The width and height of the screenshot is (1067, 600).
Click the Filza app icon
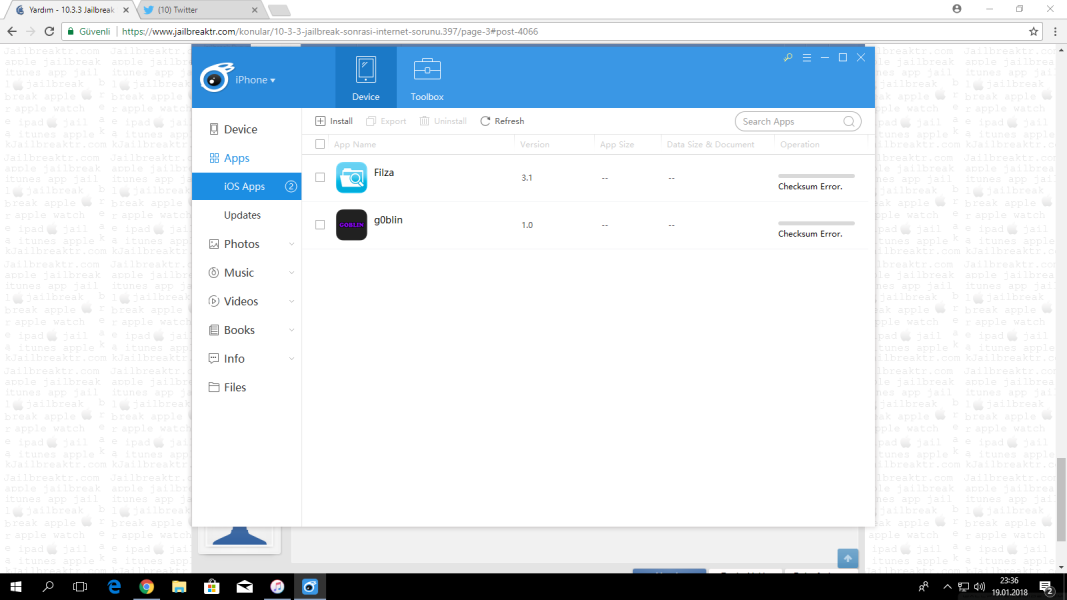pyautogui.click(x=351, y=178)
